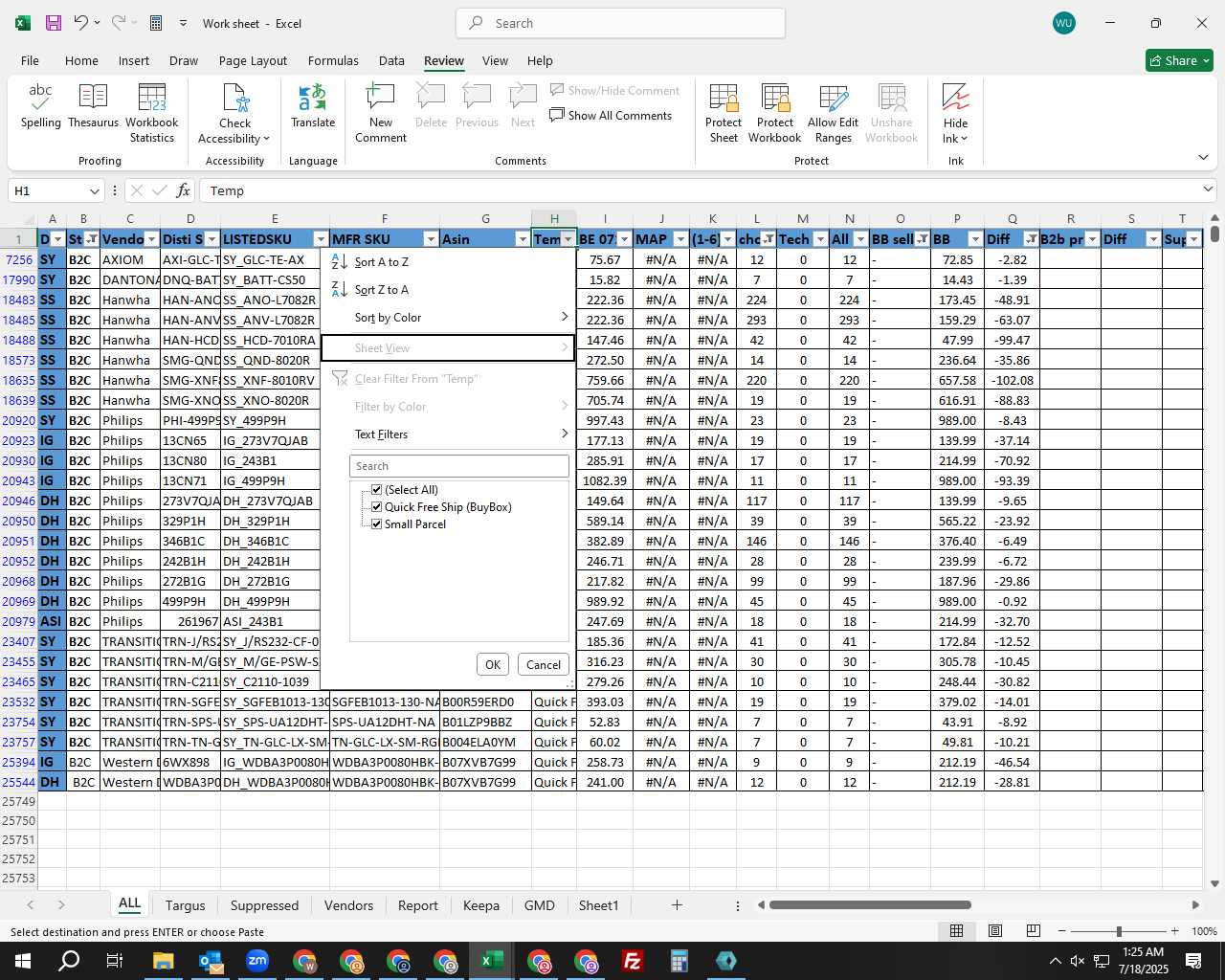
Task: Click the Undo arrow icon
Action: click(x=81, y=23)
